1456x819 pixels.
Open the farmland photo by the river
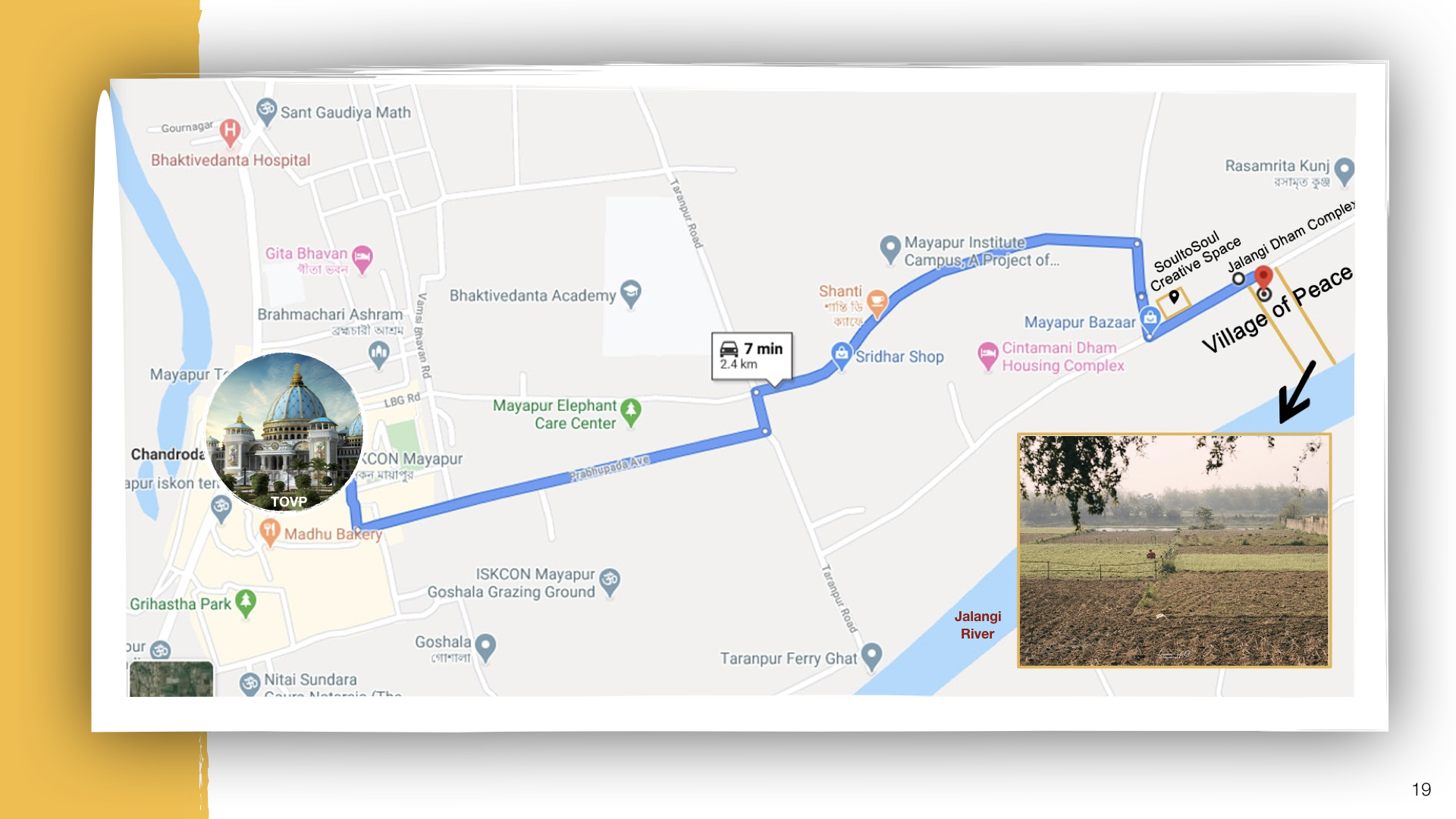click(1174, 551)
